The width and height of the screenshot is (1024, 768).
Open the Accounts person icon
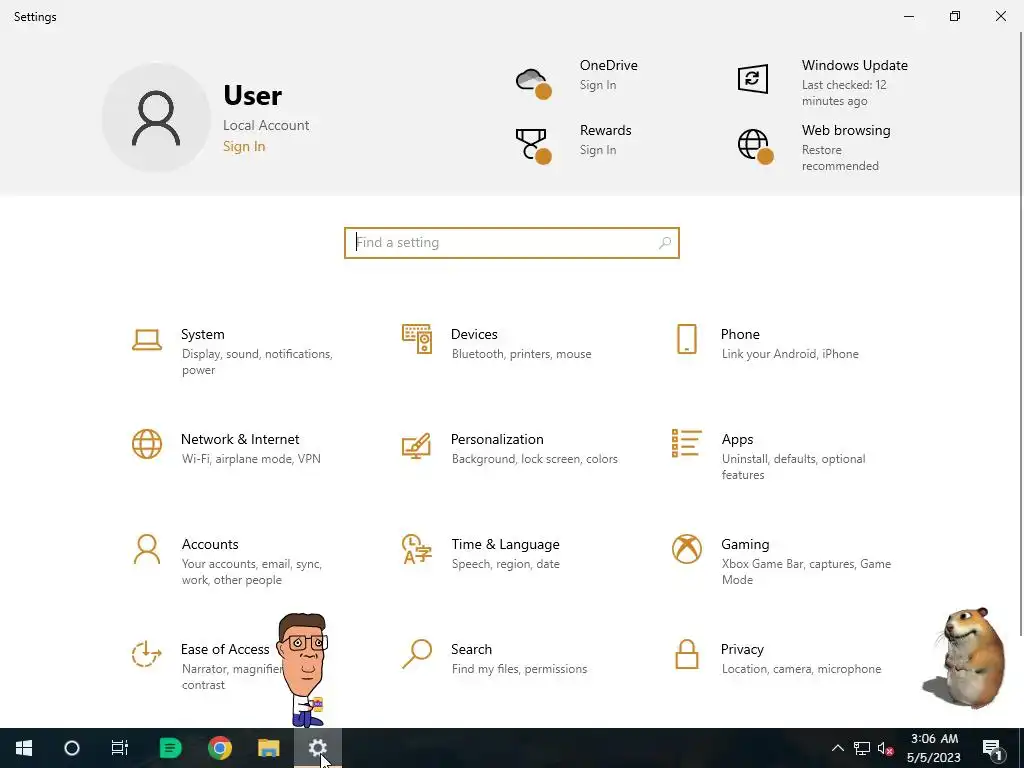[146, 549]
